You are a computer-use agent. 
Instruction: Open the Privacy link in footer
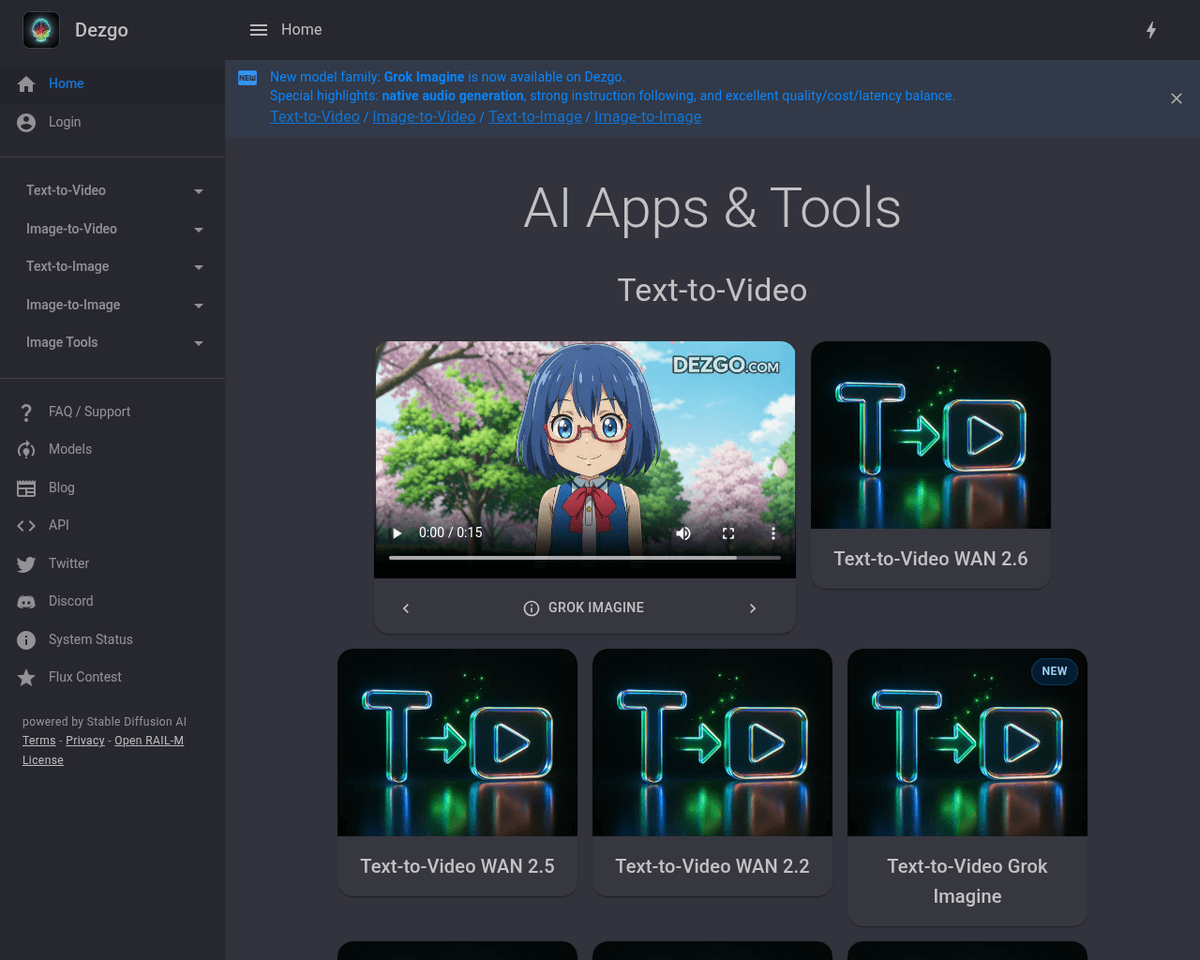[85, 740]
